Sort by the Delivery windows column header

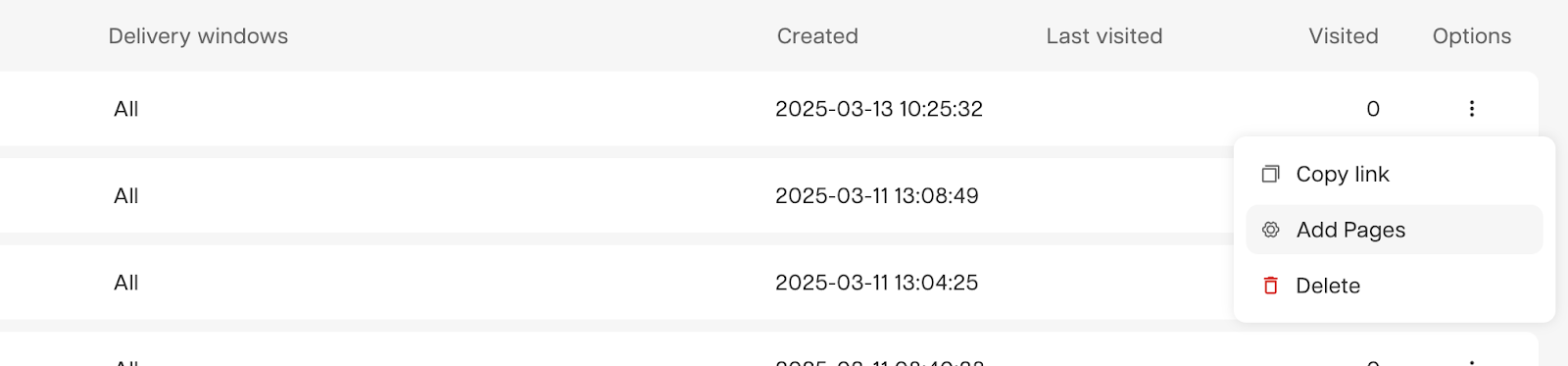(198, 36)
